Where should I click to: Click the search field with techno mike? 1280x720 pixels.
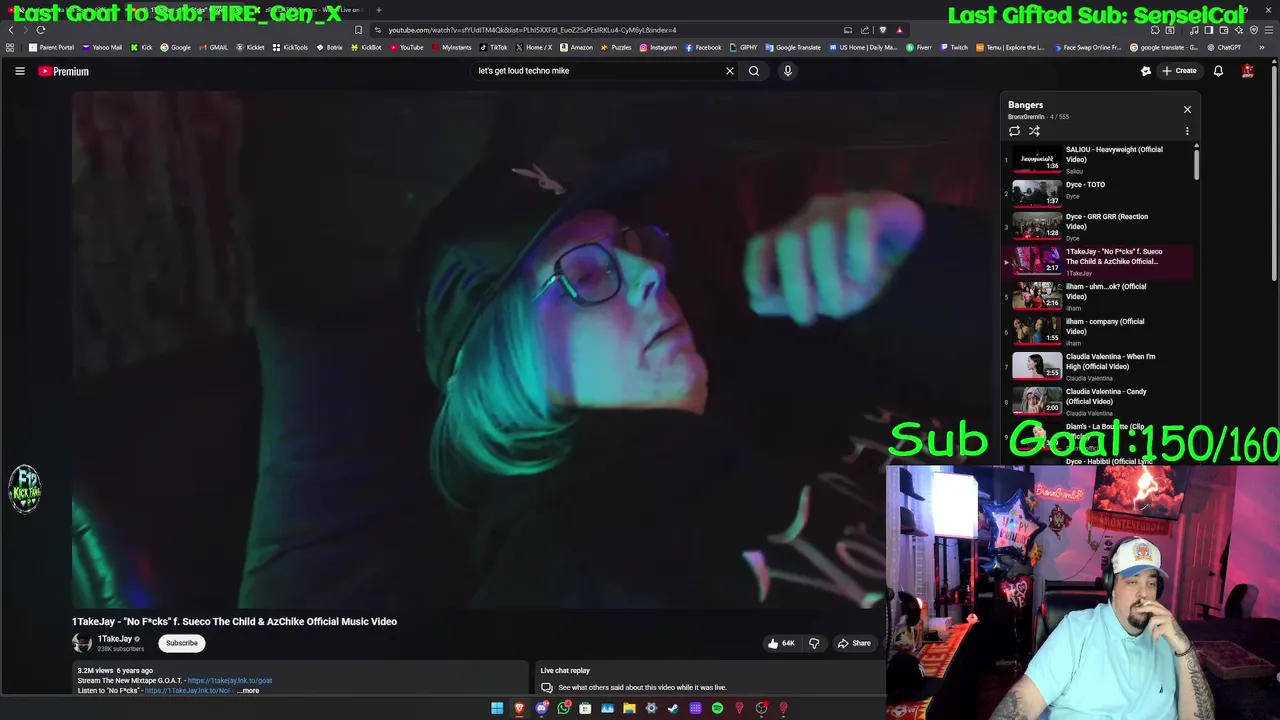(598, 71)
